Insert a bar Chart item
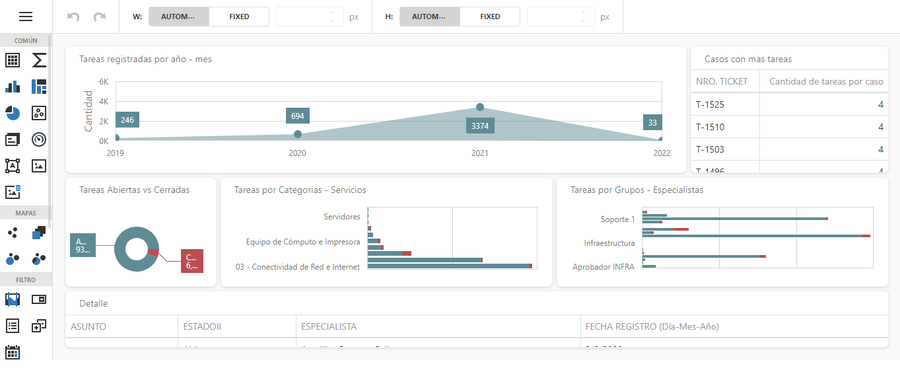The width and height of the screenshot is (900, 376). 13,87
